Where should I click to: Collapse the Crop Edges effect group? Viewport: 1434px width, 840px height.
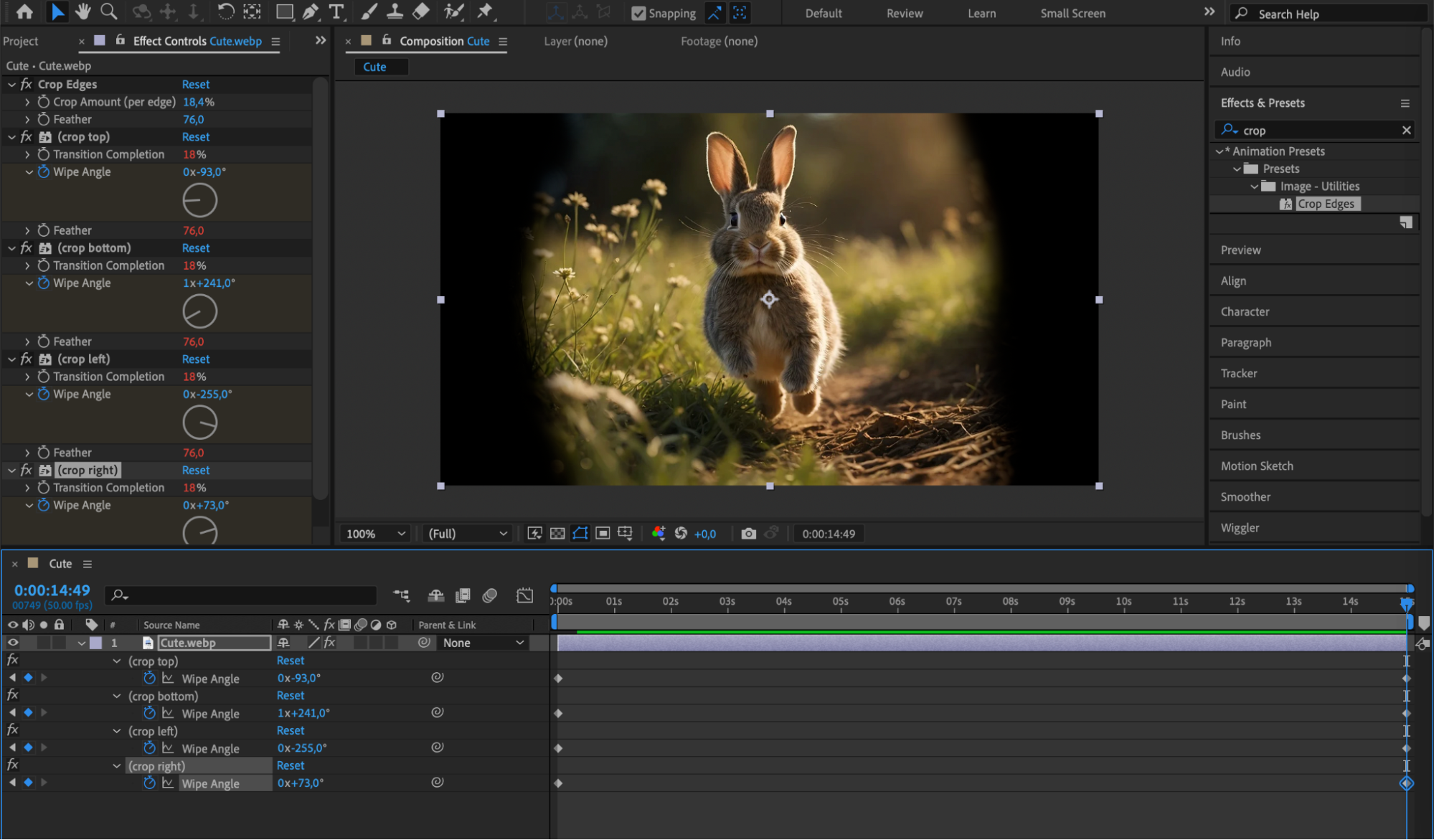[x=11, y=85]
